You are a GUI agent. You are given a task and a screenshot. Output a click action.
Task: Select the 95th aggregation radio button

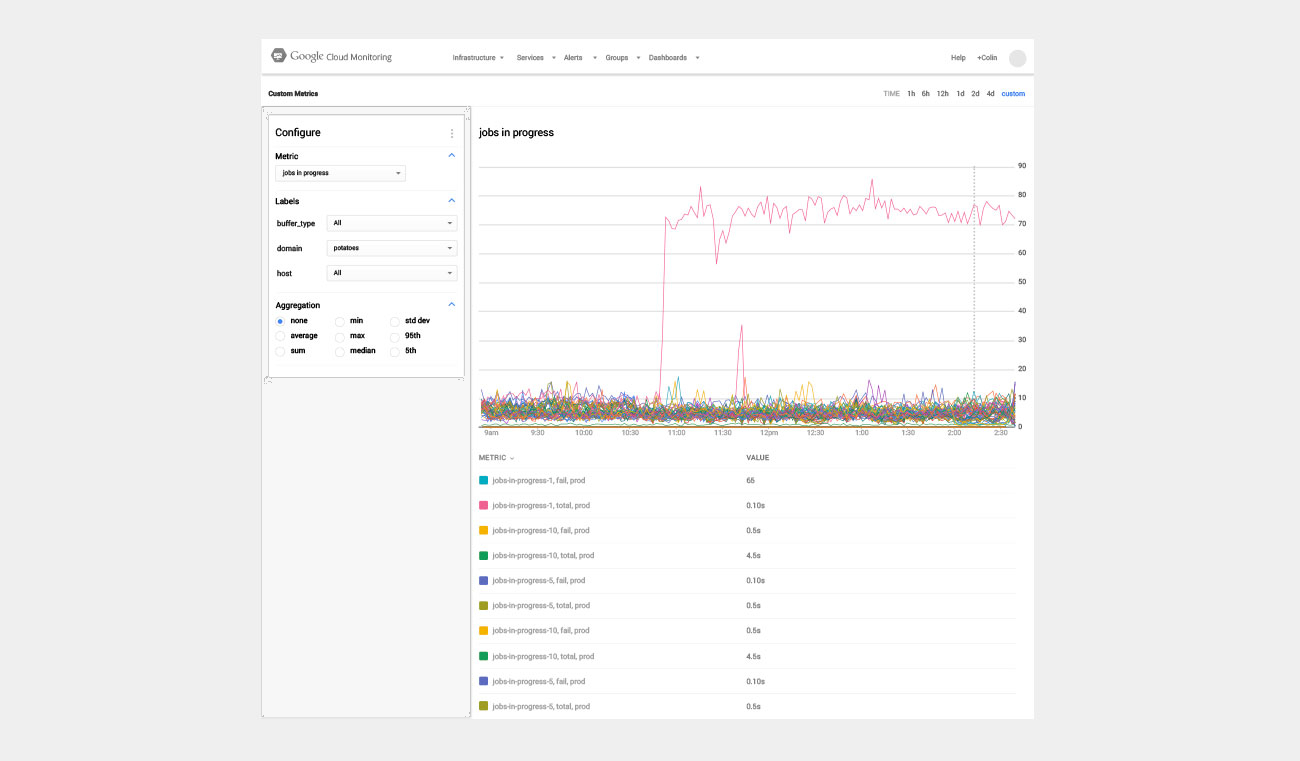click(395, 336)
